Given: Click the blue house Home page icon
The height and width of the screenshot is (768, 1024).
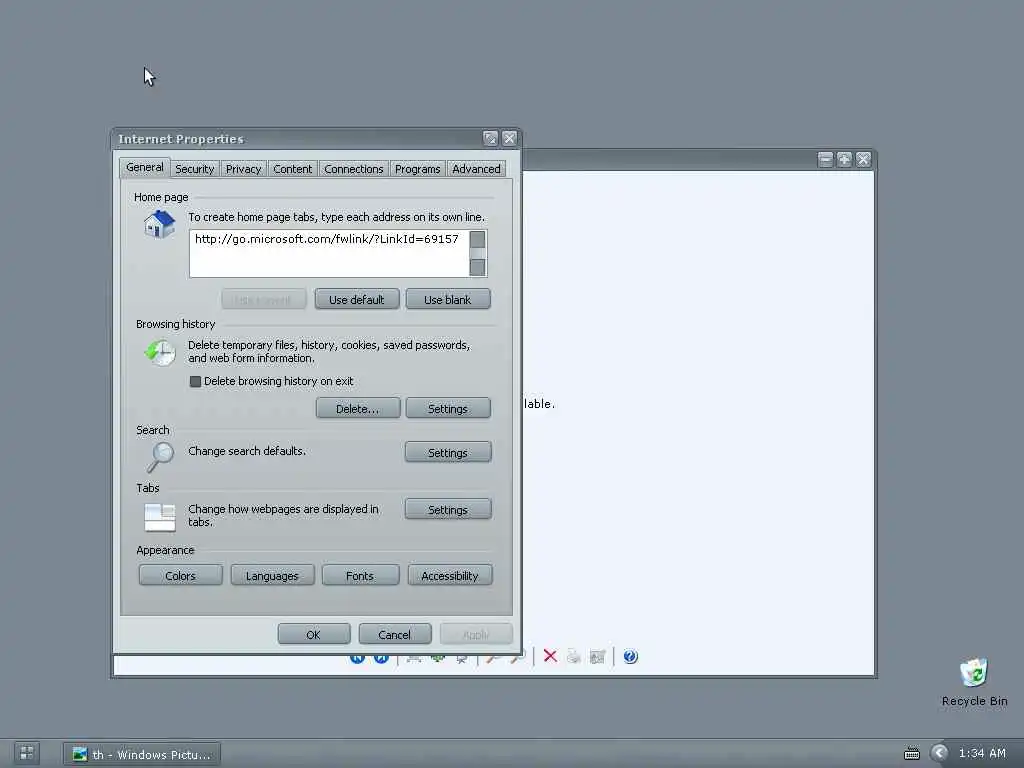Looking at the screenshot, I should [159, 225].
